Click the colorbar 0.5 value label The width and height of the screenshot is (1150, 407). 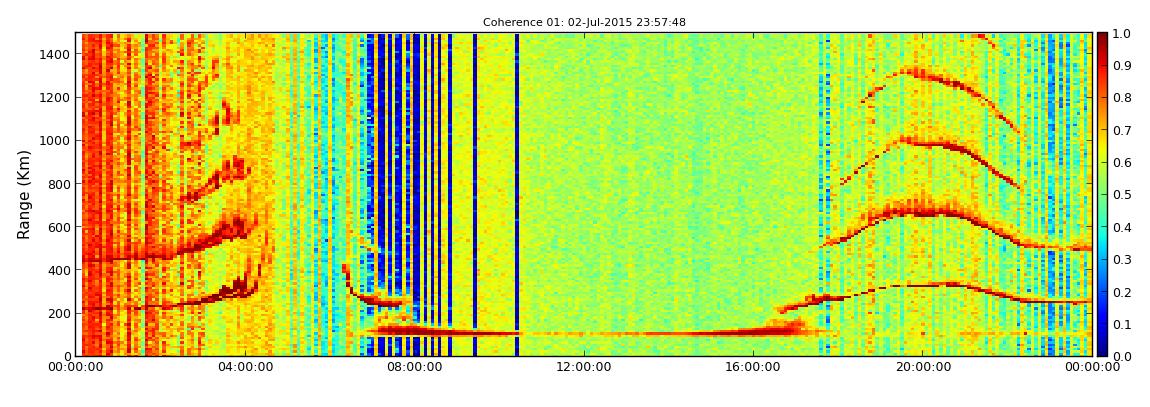coord(1121,194)
